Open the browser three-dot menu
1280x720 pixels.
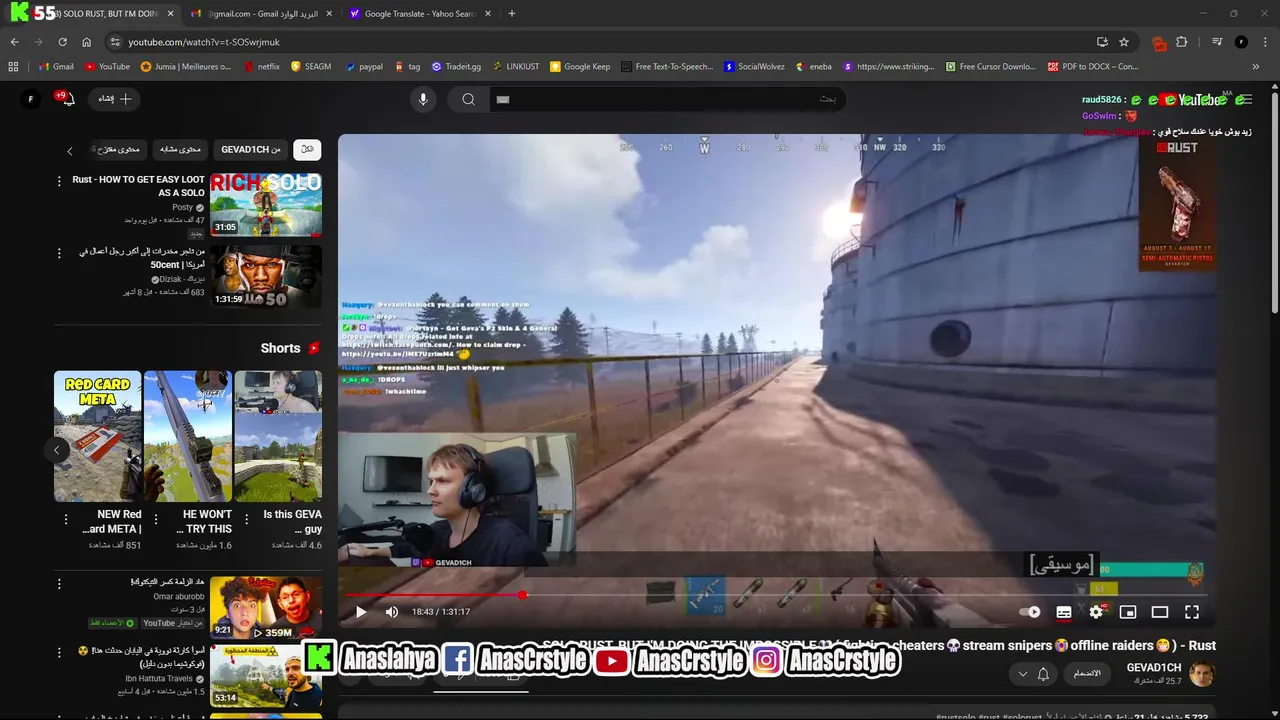tap(1265, 42)
